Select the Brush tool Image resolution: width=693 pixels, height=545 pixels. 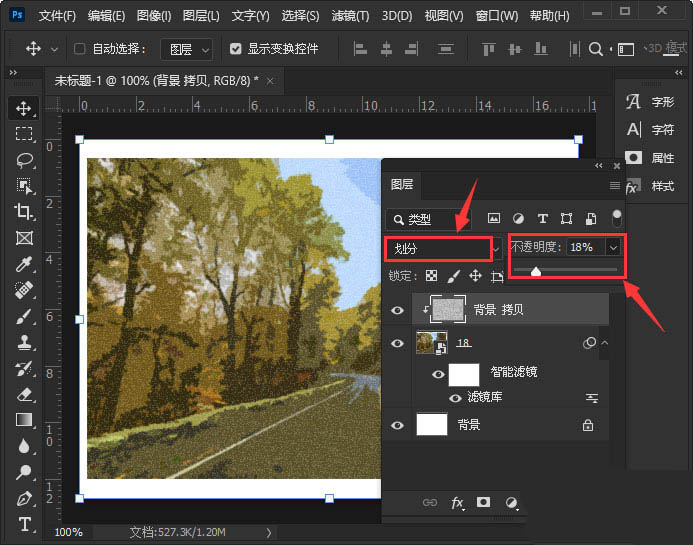tap(24, 316)
